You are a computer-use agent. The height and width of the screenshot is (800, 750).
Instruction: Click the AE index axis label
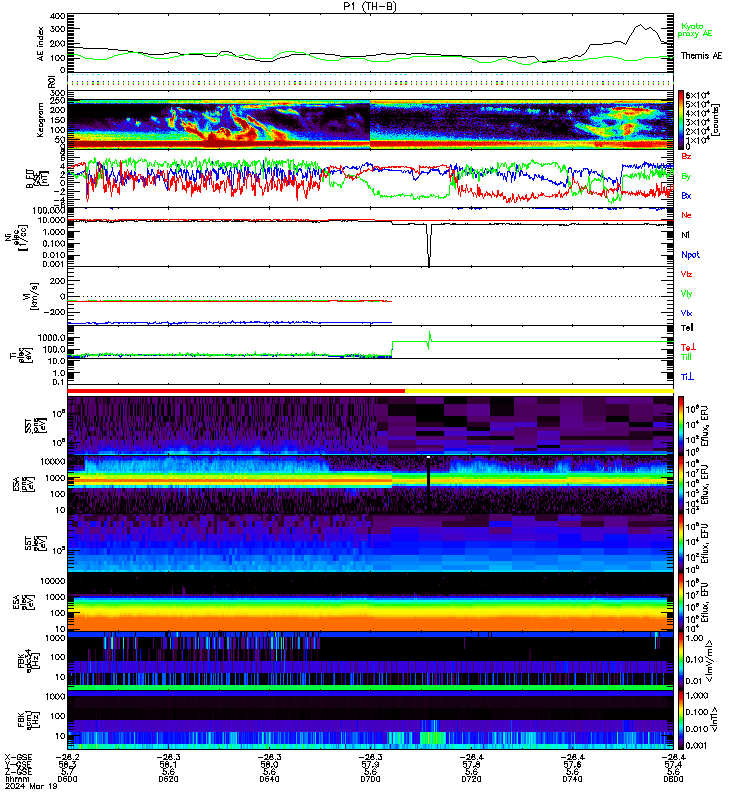click(x=41, y=44)
